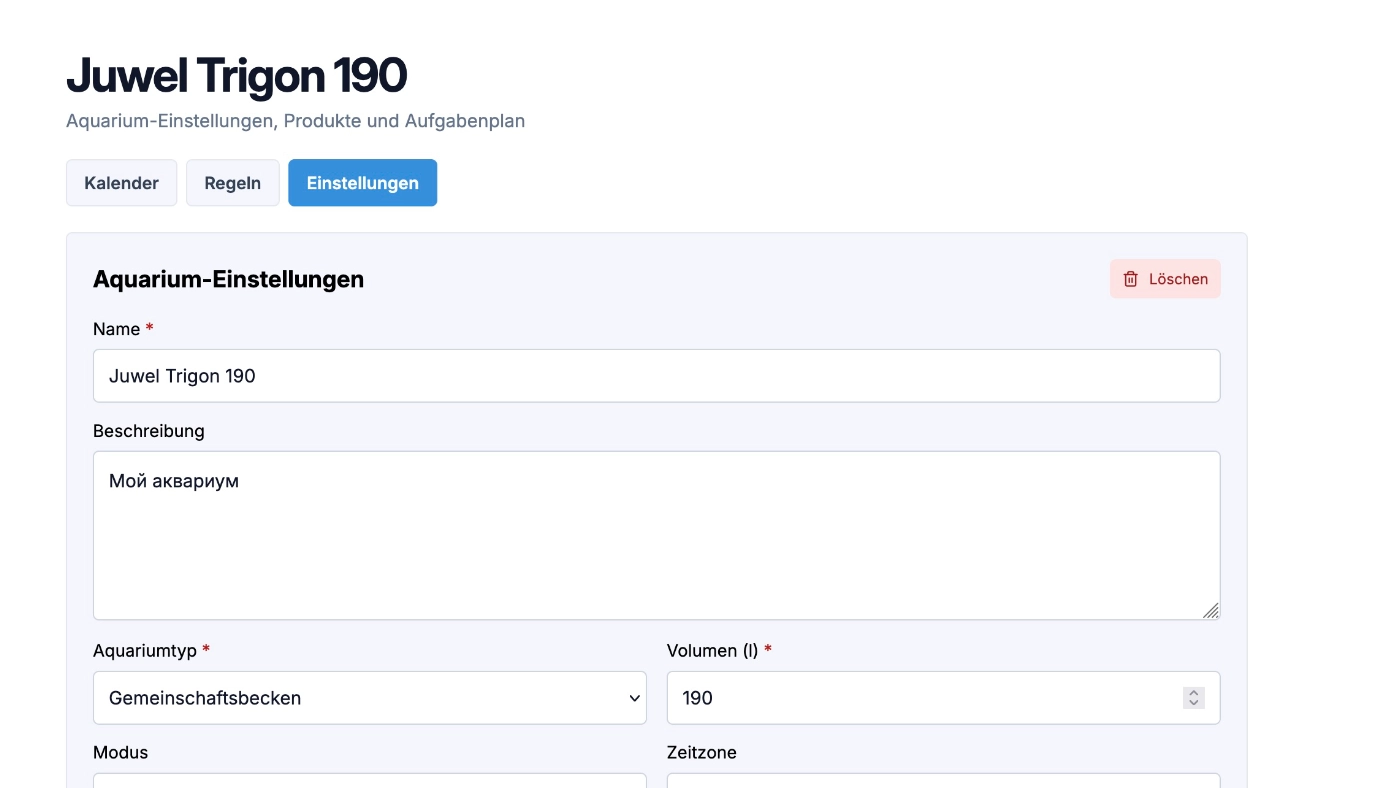Click the 'Aquarium-Einstellungen, Produkte und Aufgabenplan' subtitle

[296, 121]
